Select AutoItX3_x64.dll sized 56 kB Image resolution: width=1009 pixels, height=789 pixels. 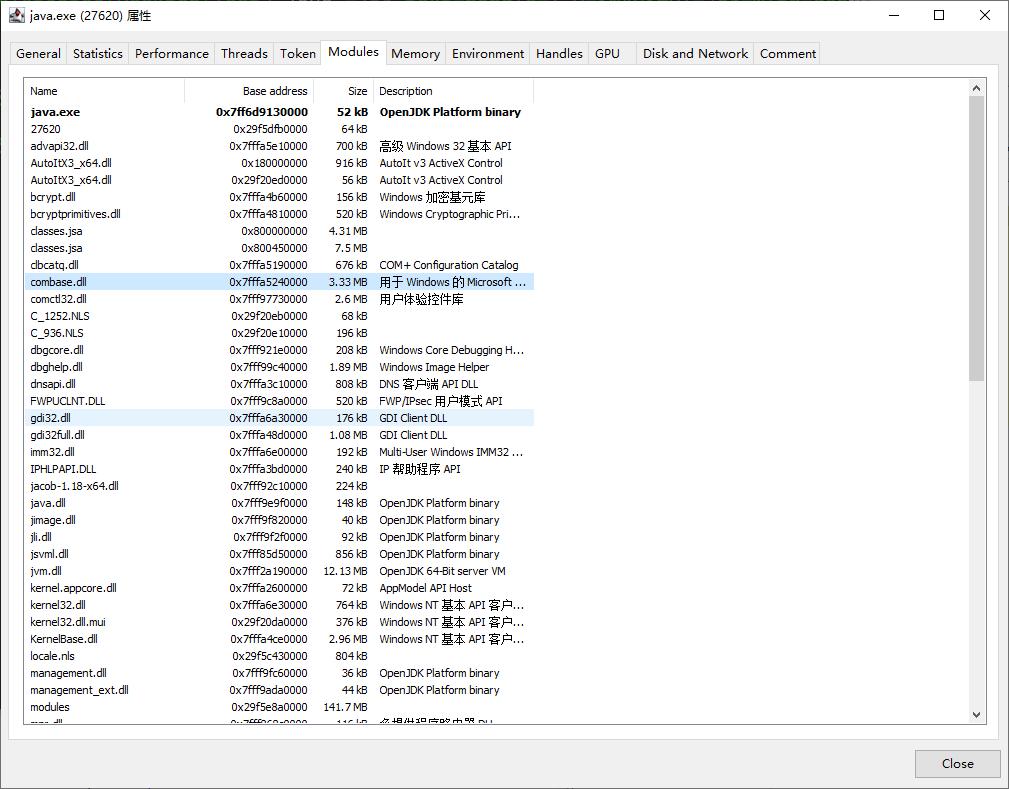[x=279, y=180]
